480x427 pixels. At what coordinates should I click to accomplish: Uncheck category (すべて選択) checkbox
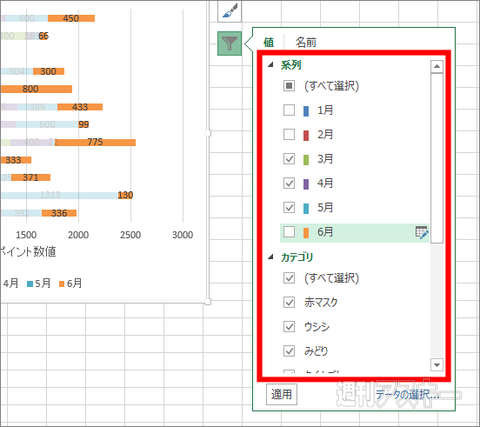pyautogui.click(x=289, y=278)
